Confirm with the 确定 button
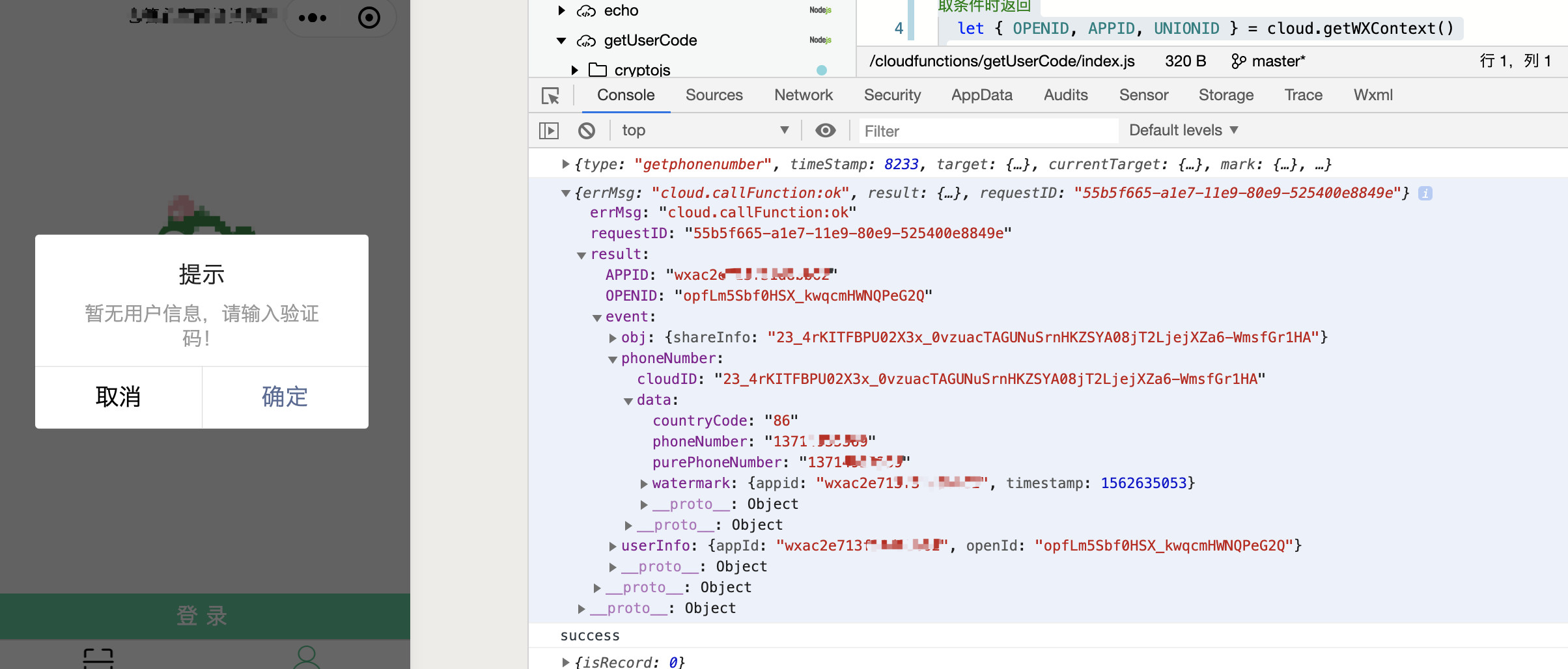1568x669 pixels. pos(285,396)
